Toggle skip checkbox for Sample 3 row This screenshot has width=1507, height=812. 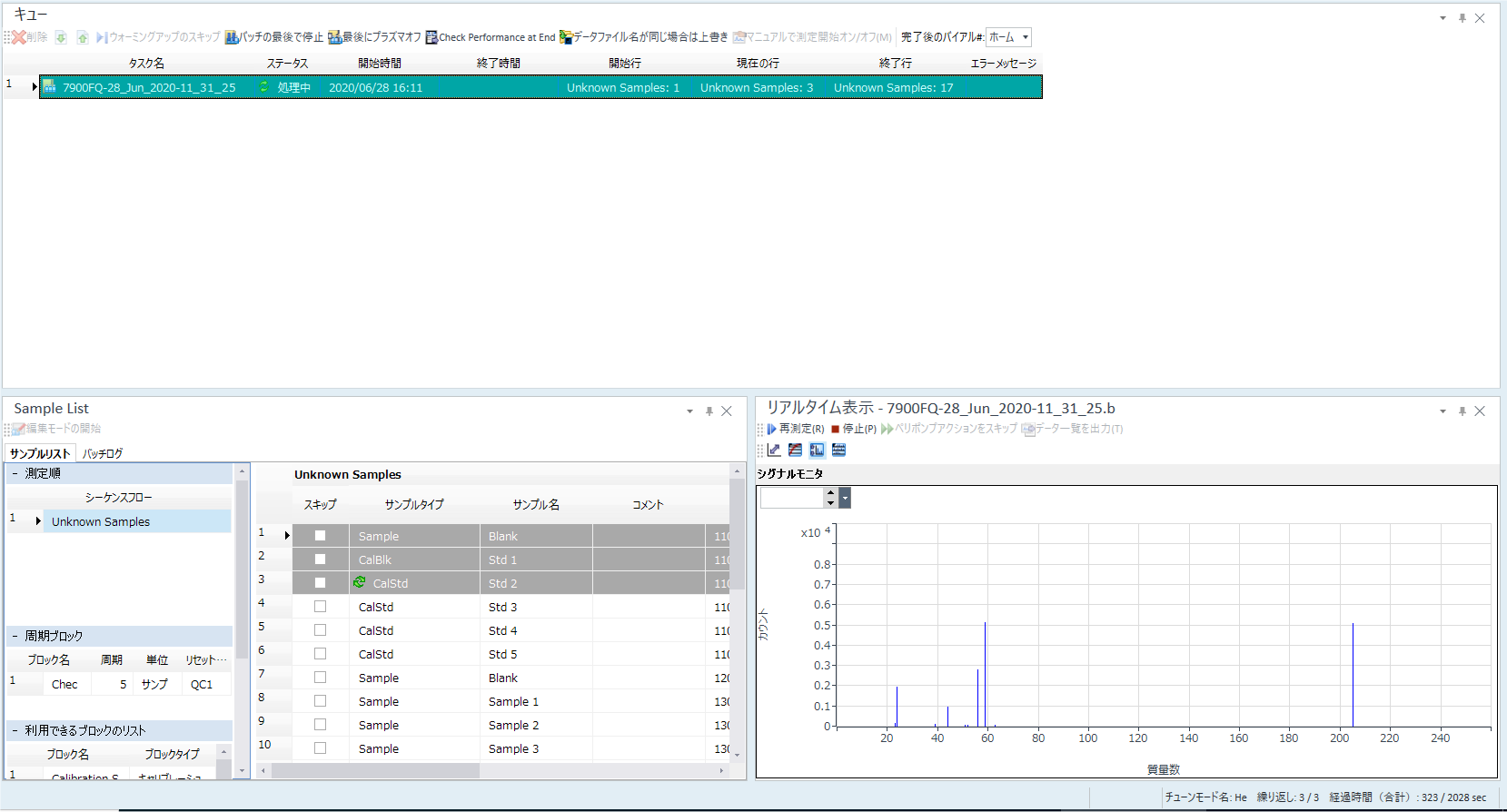(320, 748)
